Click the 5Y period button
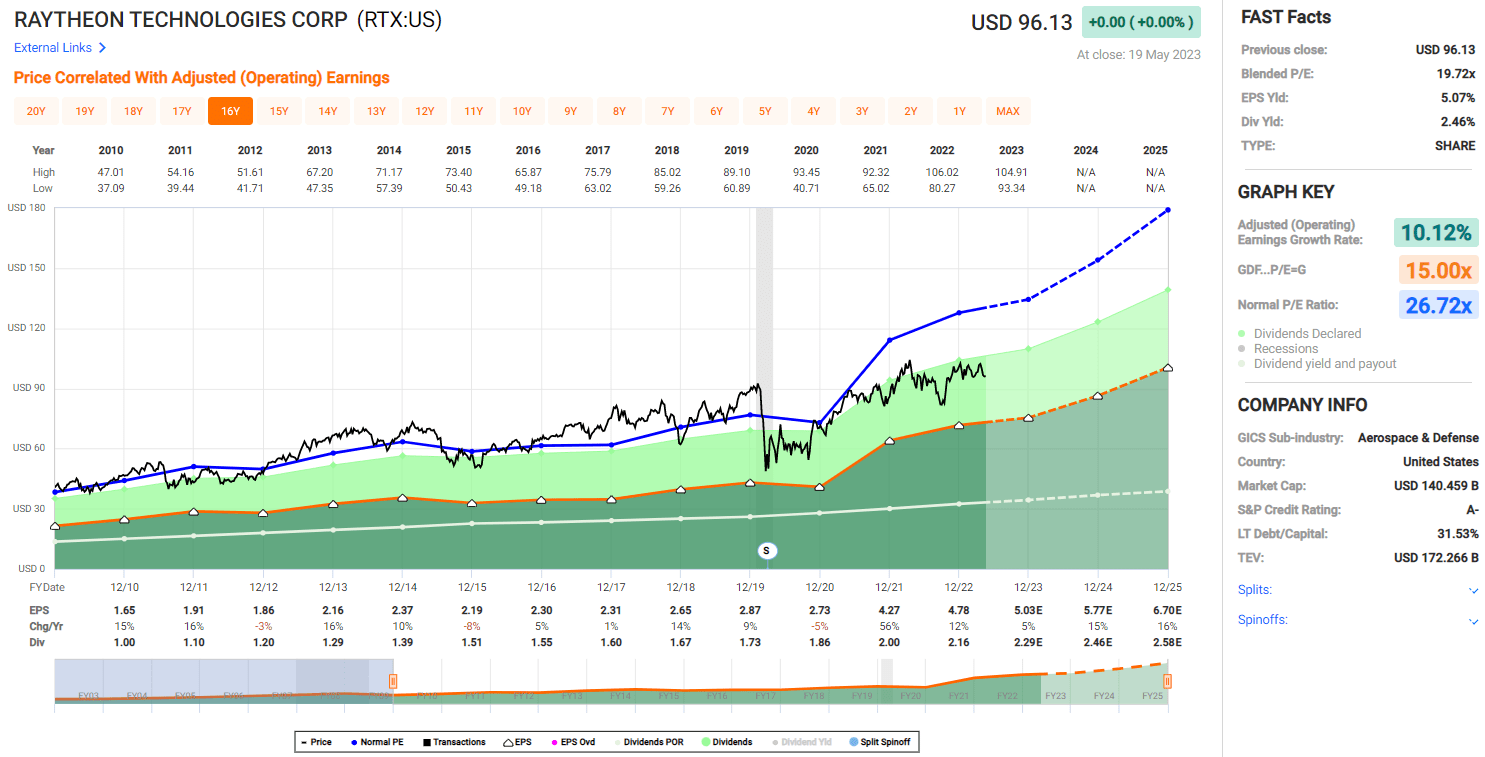Screen dimensions: 1485x757 [x=765, y=111]
